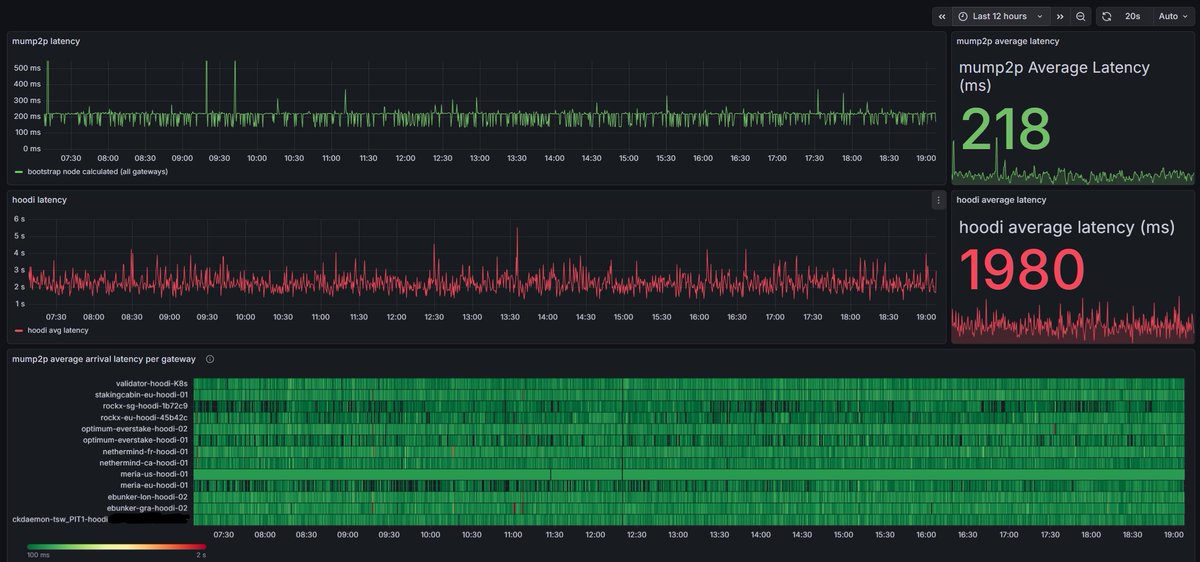Click 19:00 x-axis tick under the heatmap
The image size is (1200, 562).
(x=1174, y=535)
